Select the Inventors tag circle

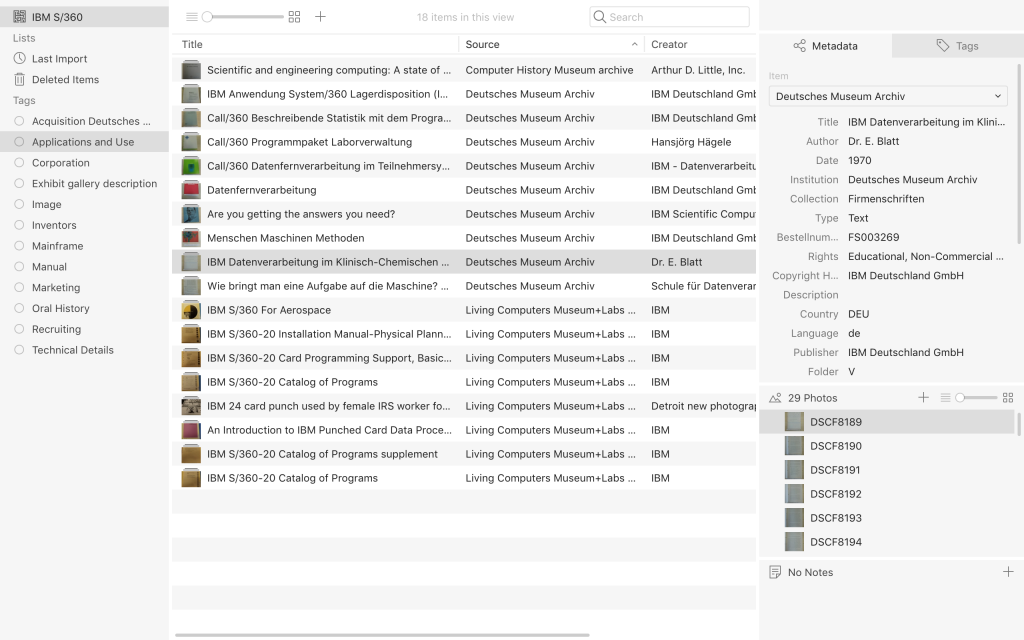tap(19, 225)
